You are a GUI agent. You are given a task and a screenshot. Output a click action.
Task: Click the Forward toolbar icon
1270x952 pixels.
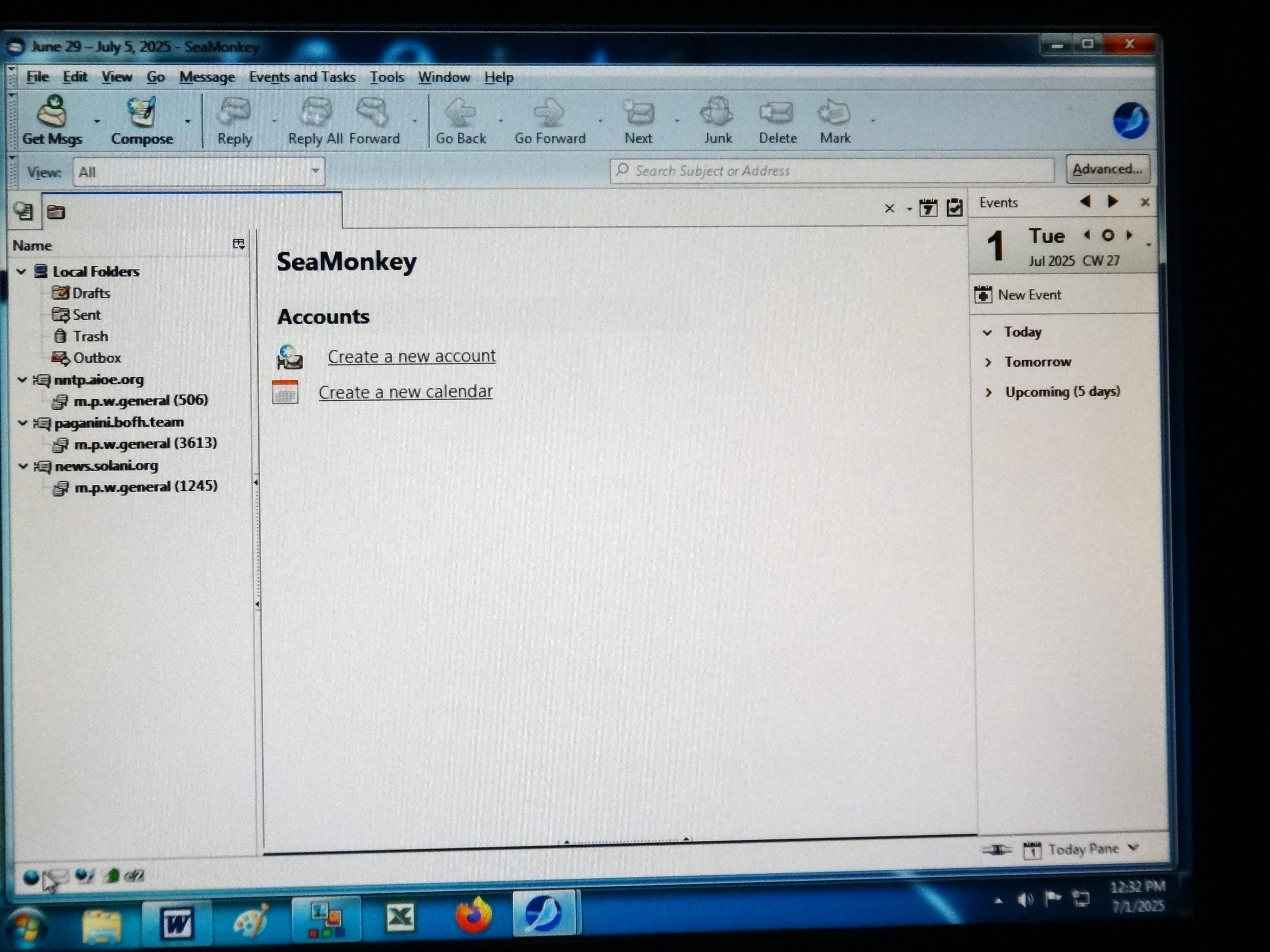click(373, 111)
